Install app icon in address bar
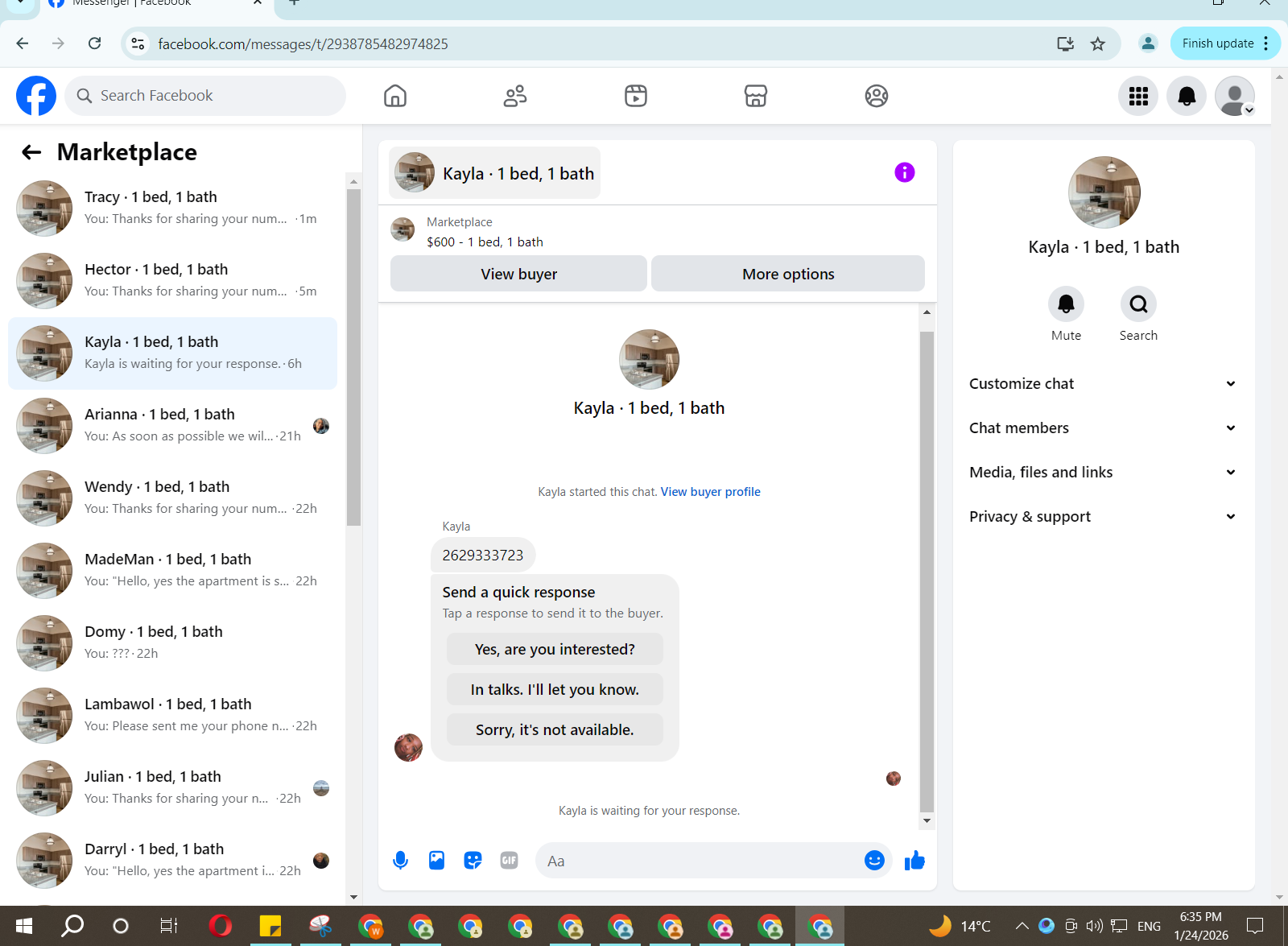The height and width of the screenshot is (946, 1288). tap(1065, 43)
